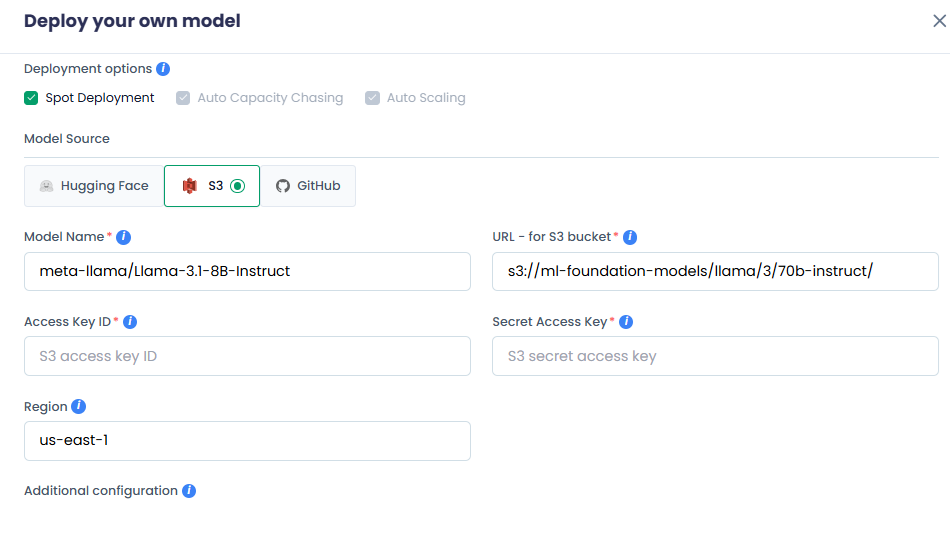This screenshot has height=544, width=950.
Task: Click info icon next to Secret Access Key
Action: [626, 322]
